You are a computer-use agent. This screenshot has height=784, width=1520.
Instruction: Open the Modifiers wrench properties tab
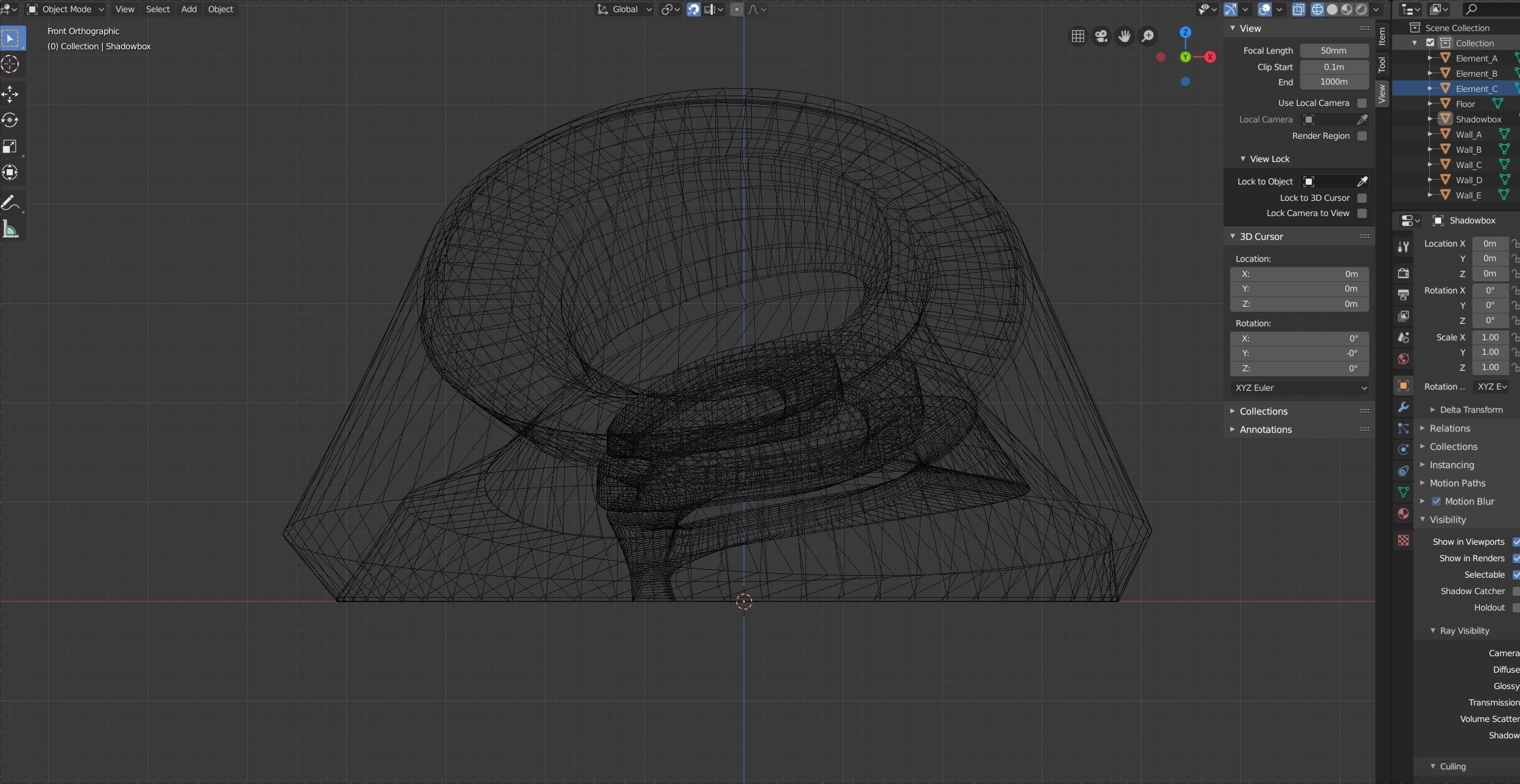click(1403, 407)
